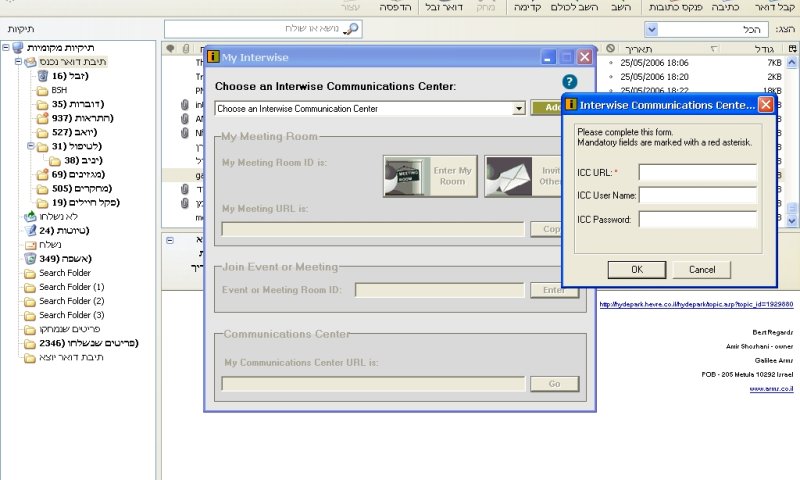This screenshot has width=800, height=480.
Task: Click Cancel in the ICC form dialog
Action: pyautogui.click(x=702, y=269)
